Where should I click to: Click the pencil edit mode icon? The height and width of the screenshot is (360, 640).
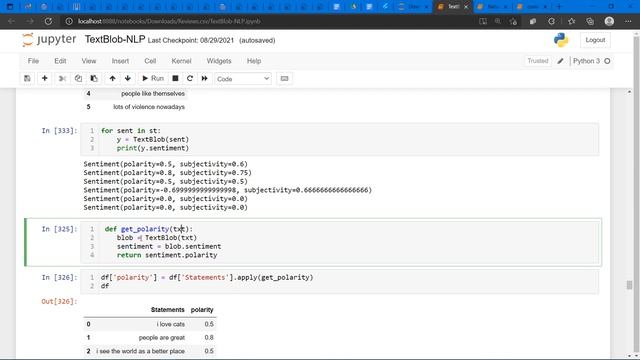[x=560, y=61]
